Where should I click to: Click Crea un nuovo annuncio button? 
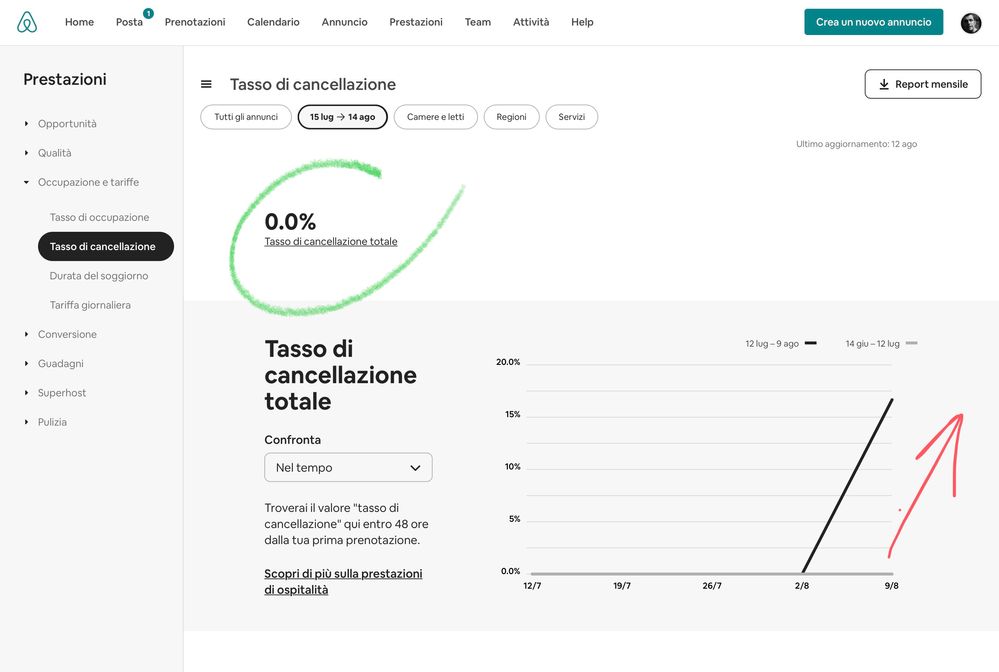(873, 22)
